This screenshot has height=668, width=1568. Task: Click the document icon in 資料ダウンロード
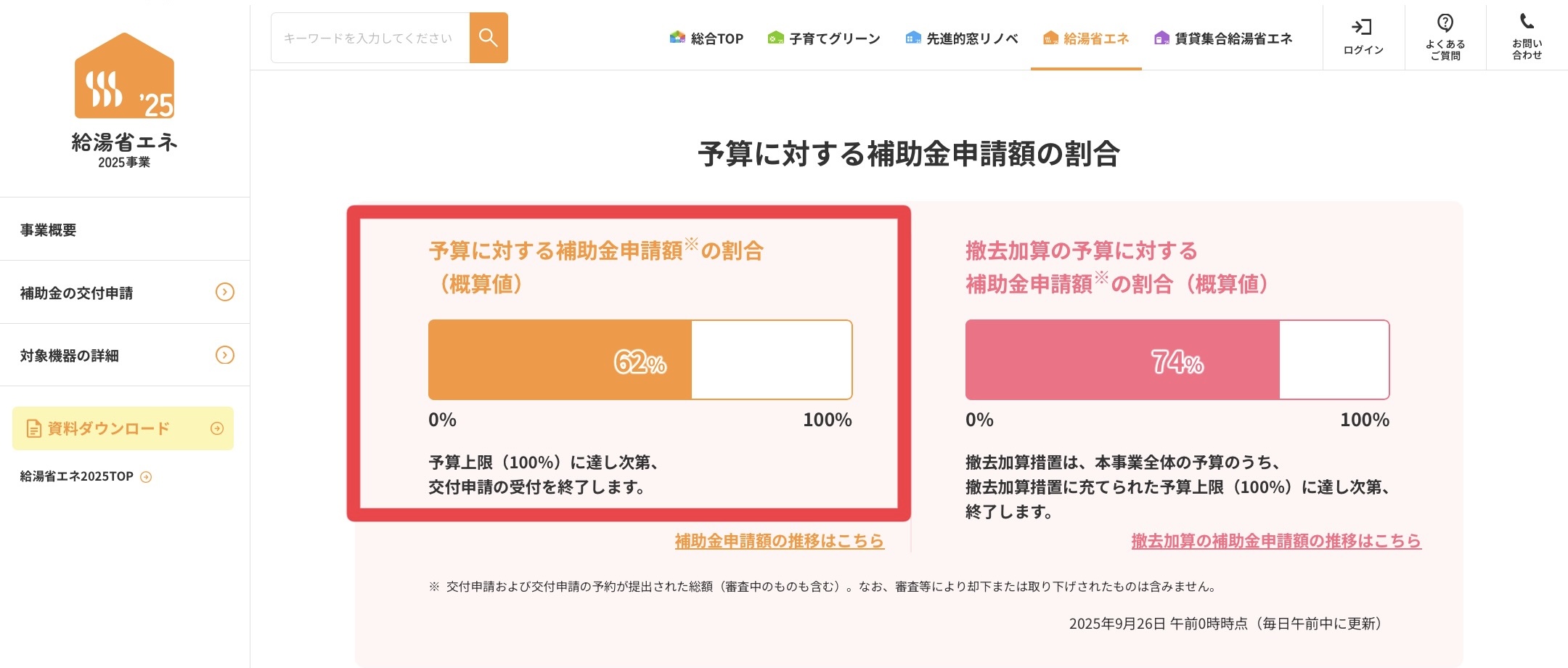(33, 429)
